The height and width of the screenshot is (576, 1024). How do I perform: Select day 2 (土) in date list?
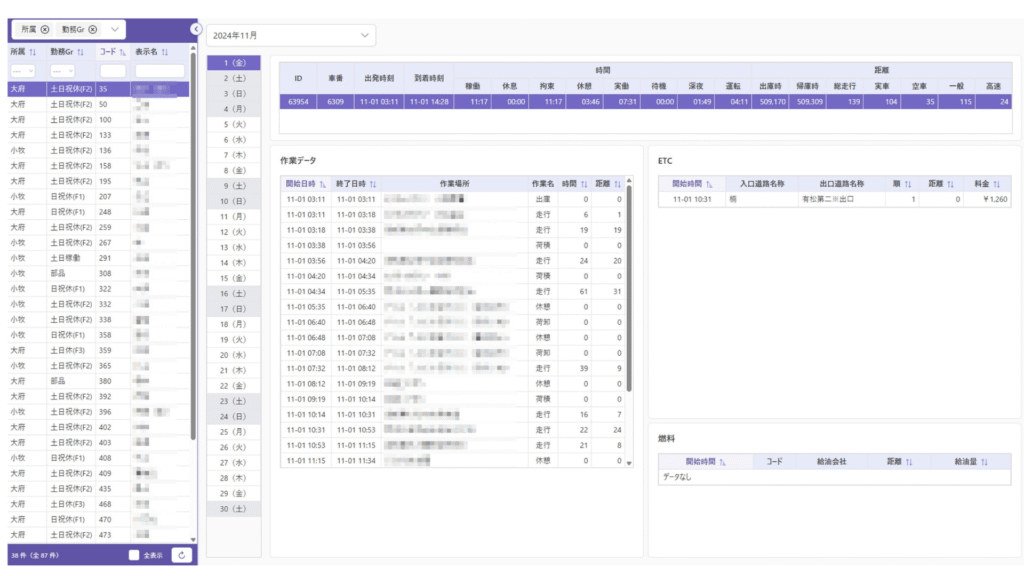[x=233, y=78]
